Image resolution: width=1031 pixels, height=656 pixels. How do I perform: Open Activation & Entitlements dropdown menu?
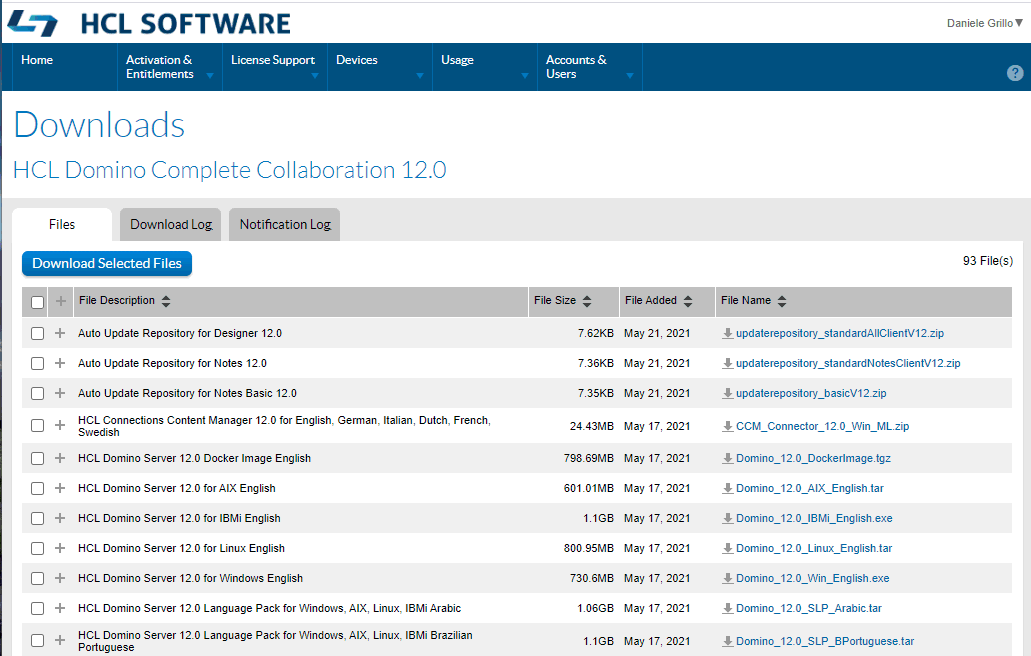tap(170, 67)
